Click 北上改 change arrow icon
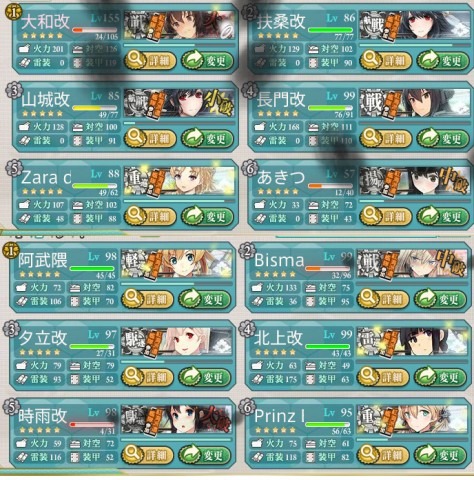 (x=425, y=376)
